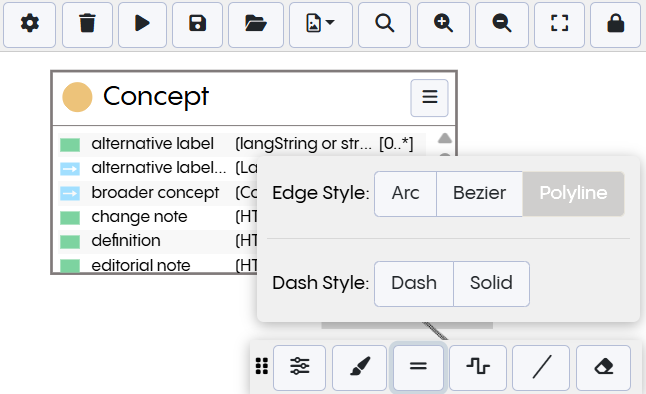Click the magnifier search icon
Image resolution: width=646 pixels, height=394 pixels.
(384, 25)
